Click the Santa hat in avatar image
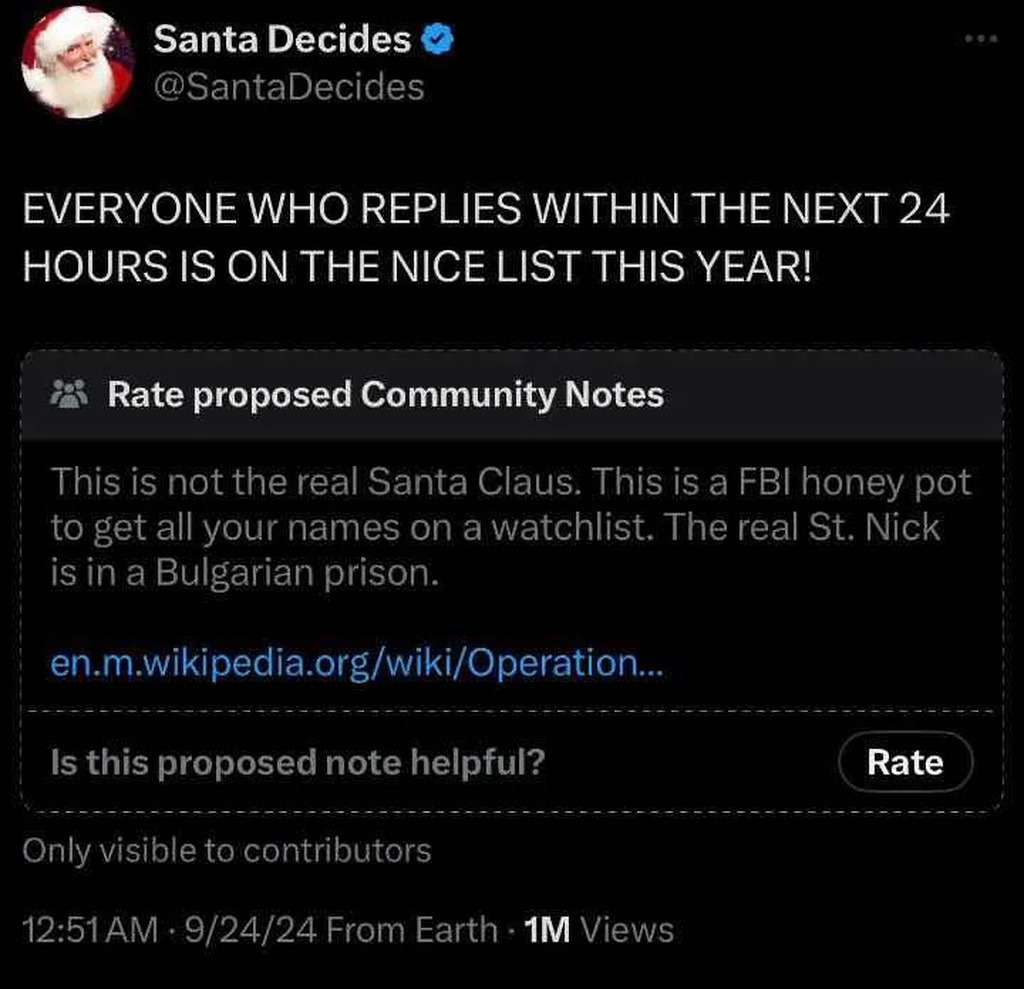 [x=75, y=31]
